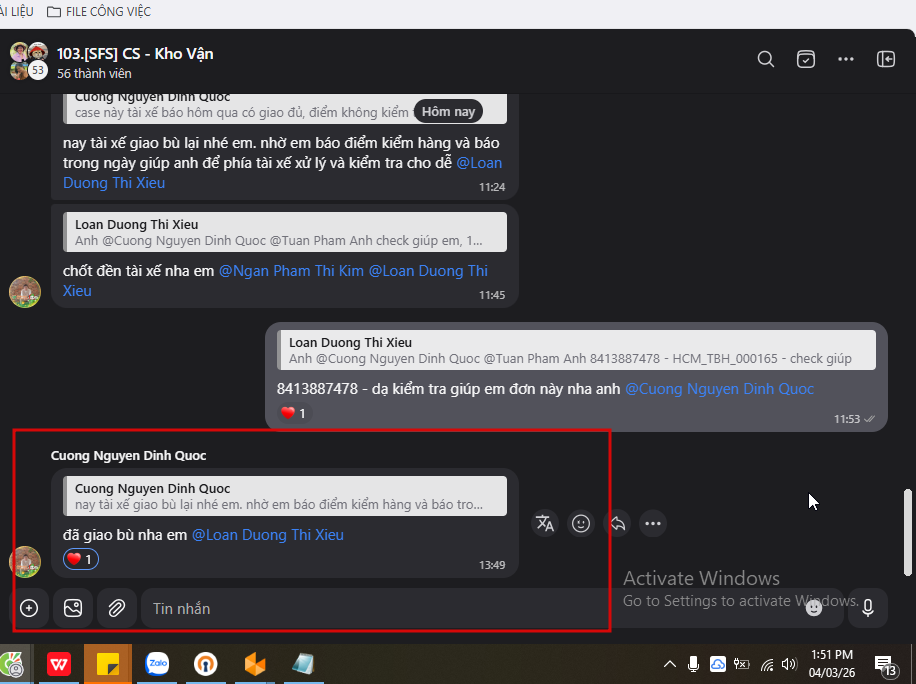Attach a file with the paperclip icon
This screenshot has width=916, height=684.
tap(117, 608)
